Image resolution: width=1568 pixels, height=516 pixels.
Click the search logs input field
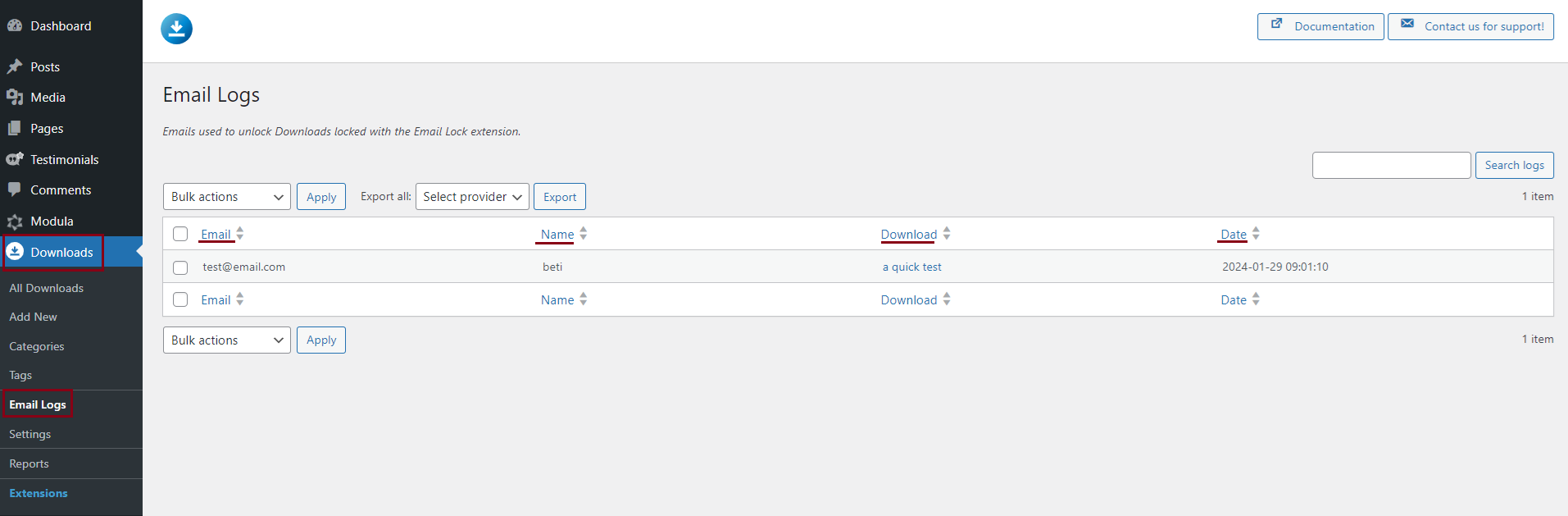(1391, 165)
